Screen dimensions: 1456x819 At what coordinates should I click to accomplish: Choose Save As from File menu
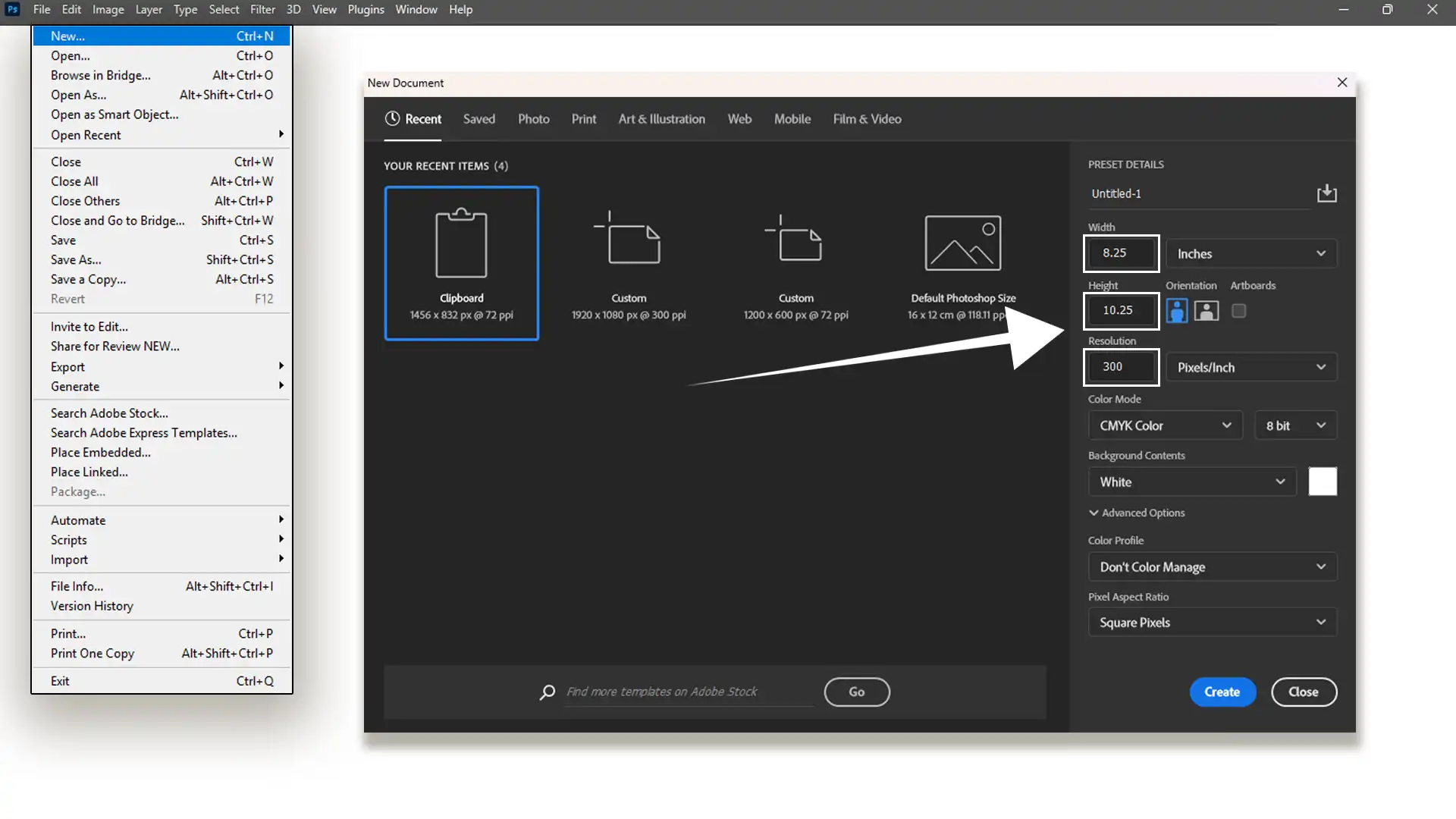(x=76, y=260)
